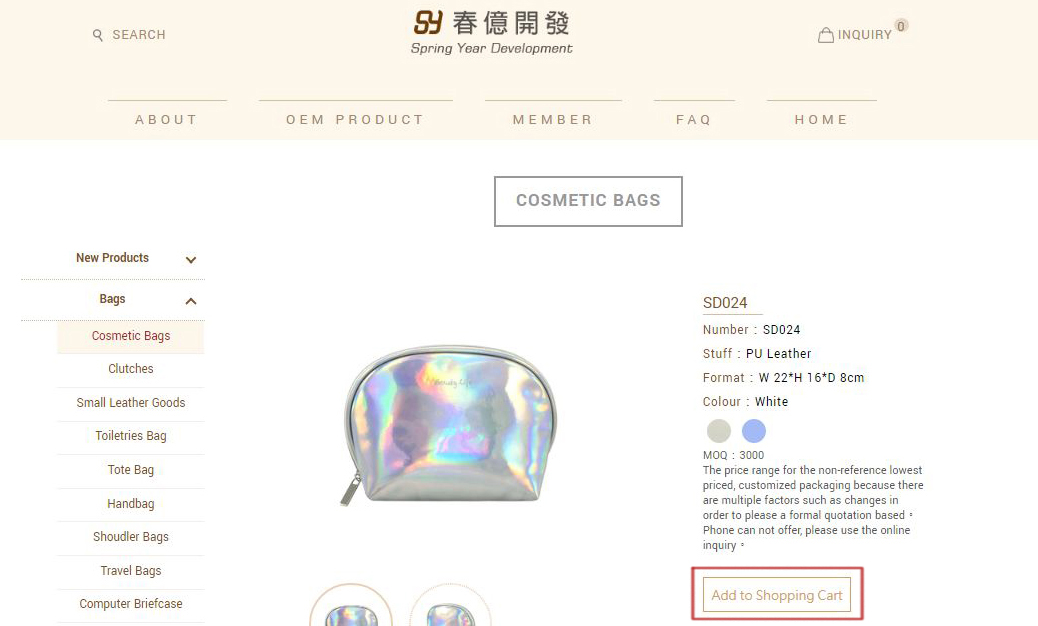This screenshot has width=1038, height=626.
Task: Open the About menu
Action: (x=167, y=119)
